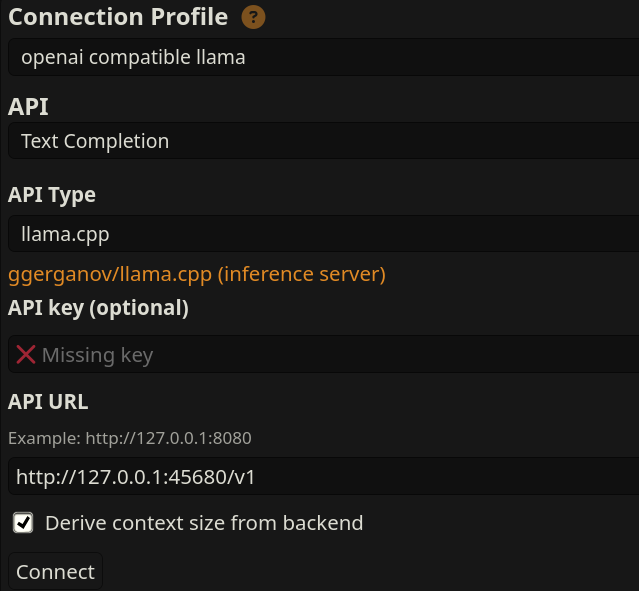Viewport: 639px width, 591px height.
Task: Click the 'Missing key' placeholder text
Action: (98, 355)
